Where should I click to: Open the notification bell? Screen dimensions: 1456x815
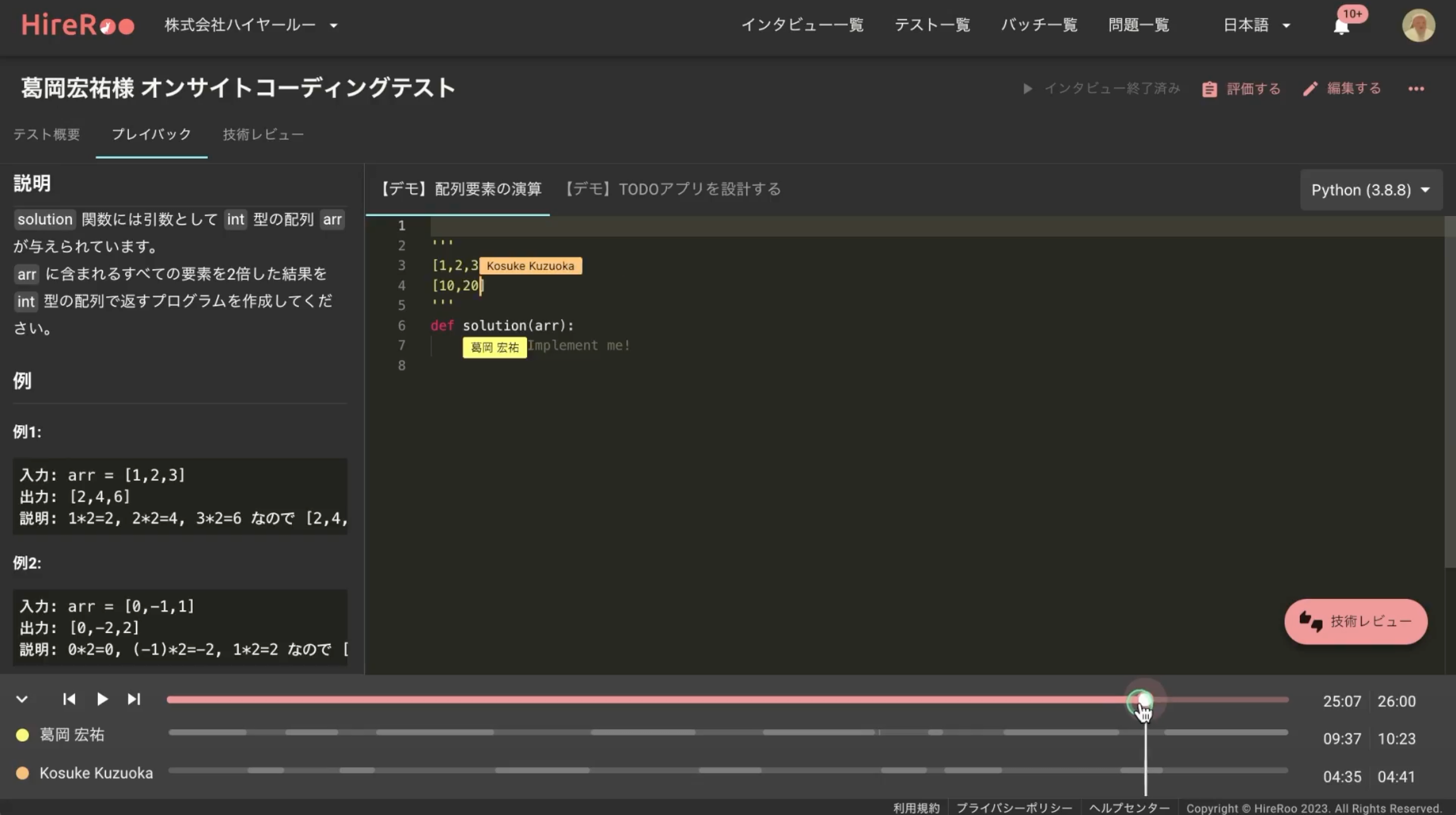(x=1341, y=26)
